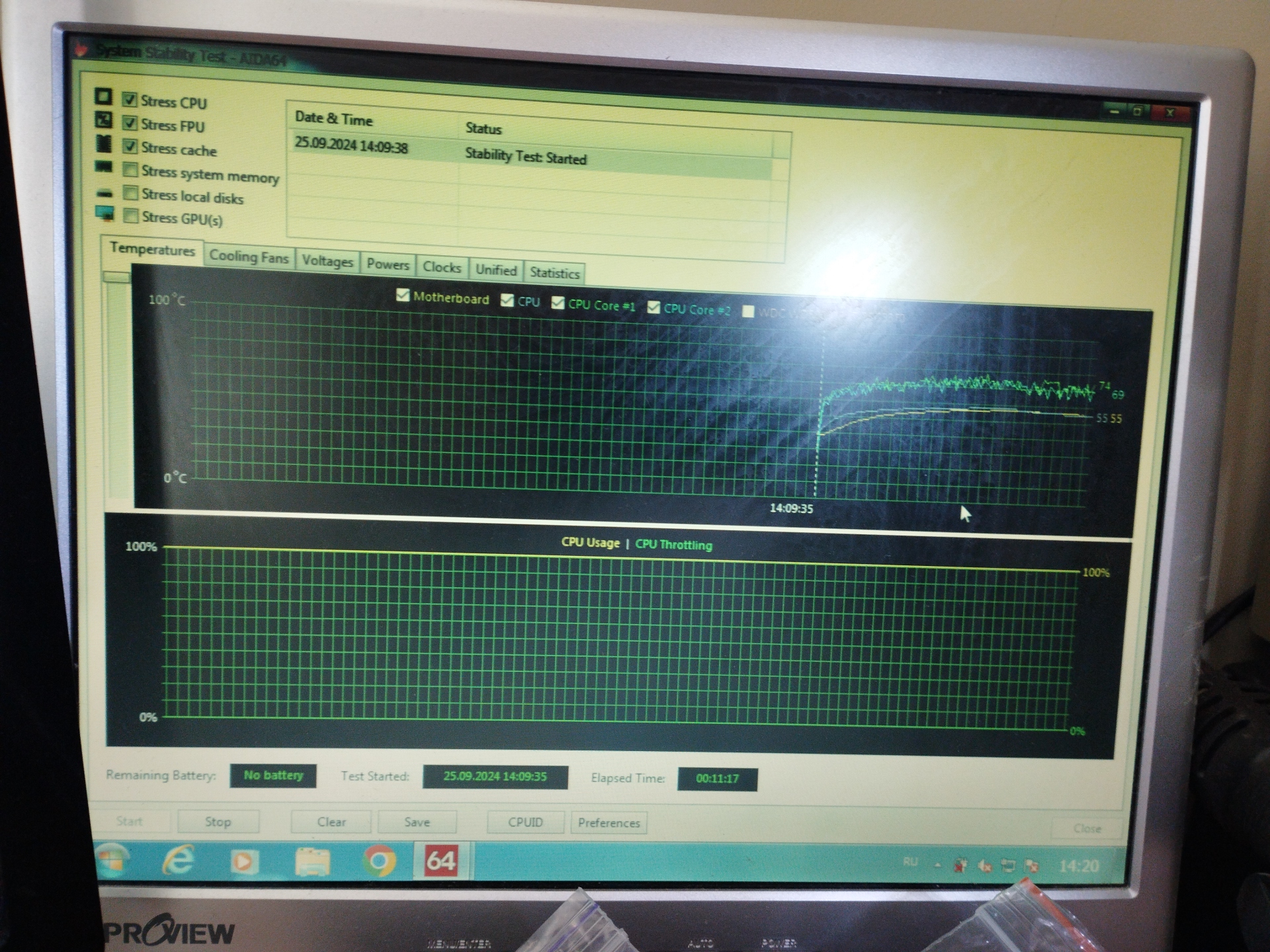
Task: Switch to the Clocks tab
Action: [x=442, y=267]
